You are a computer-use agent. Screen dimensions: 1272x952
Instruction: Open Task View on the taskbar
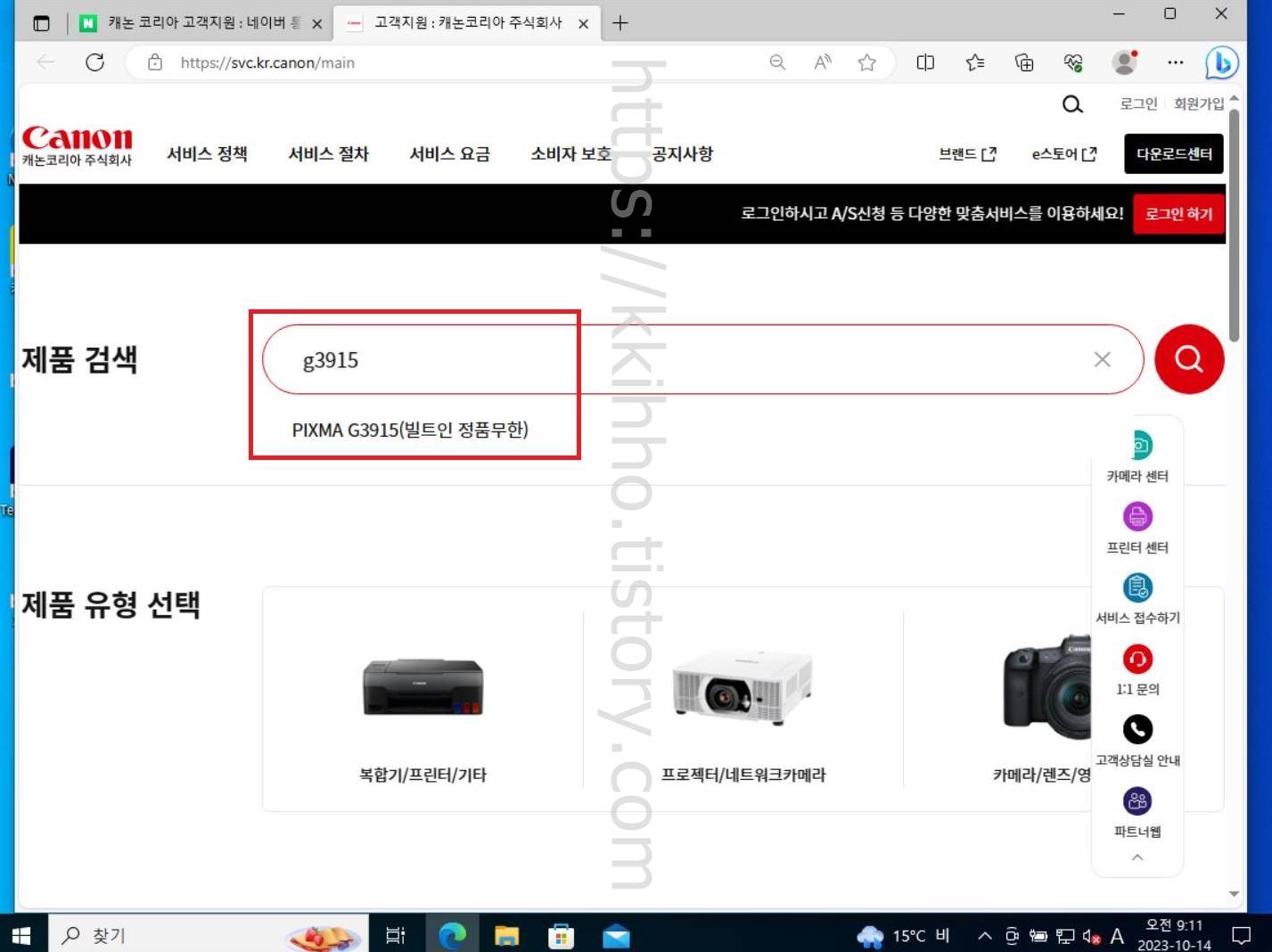click(396, 935)
